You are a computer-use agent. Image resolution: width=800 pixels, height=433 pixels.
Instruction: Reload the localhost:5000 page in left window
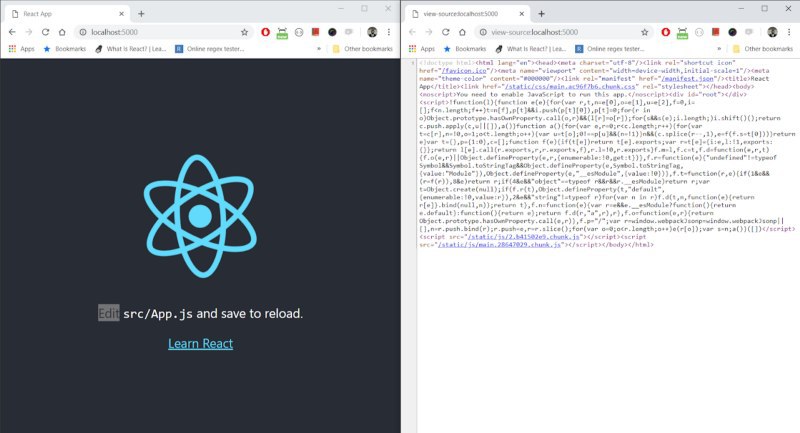[45, 32]
